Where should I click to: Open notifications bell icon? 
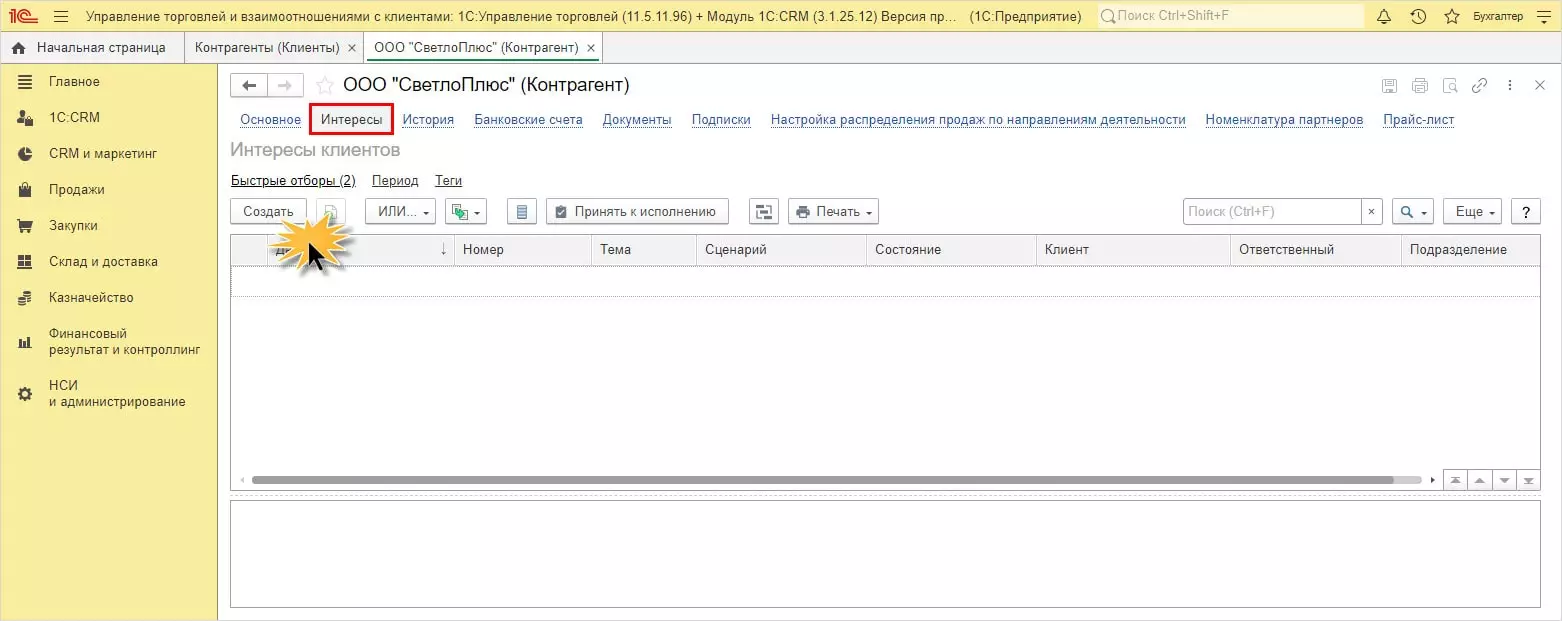[x=1384, y=16]
